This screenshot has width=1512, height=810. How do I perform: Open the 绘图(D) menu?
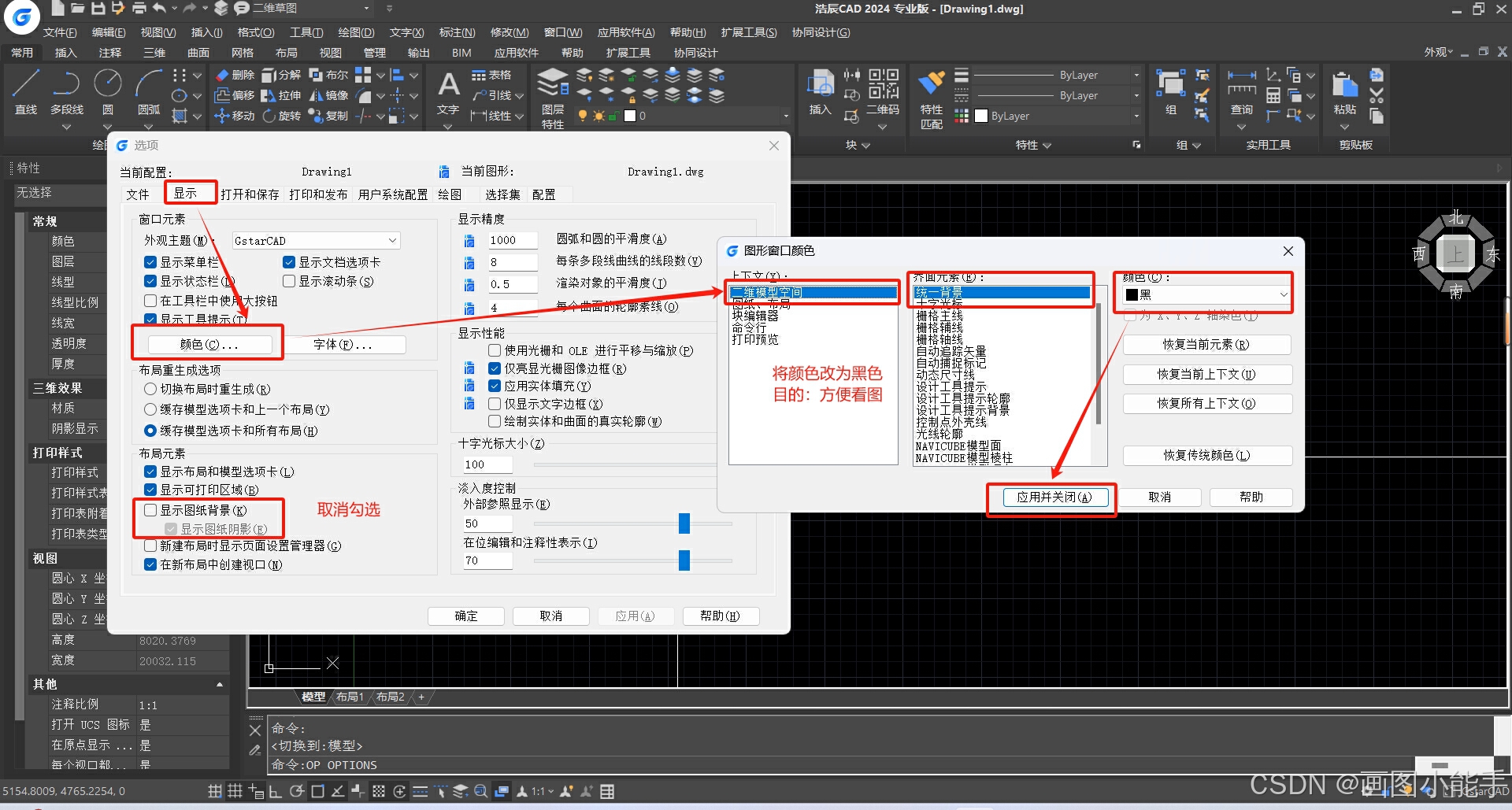356,32
